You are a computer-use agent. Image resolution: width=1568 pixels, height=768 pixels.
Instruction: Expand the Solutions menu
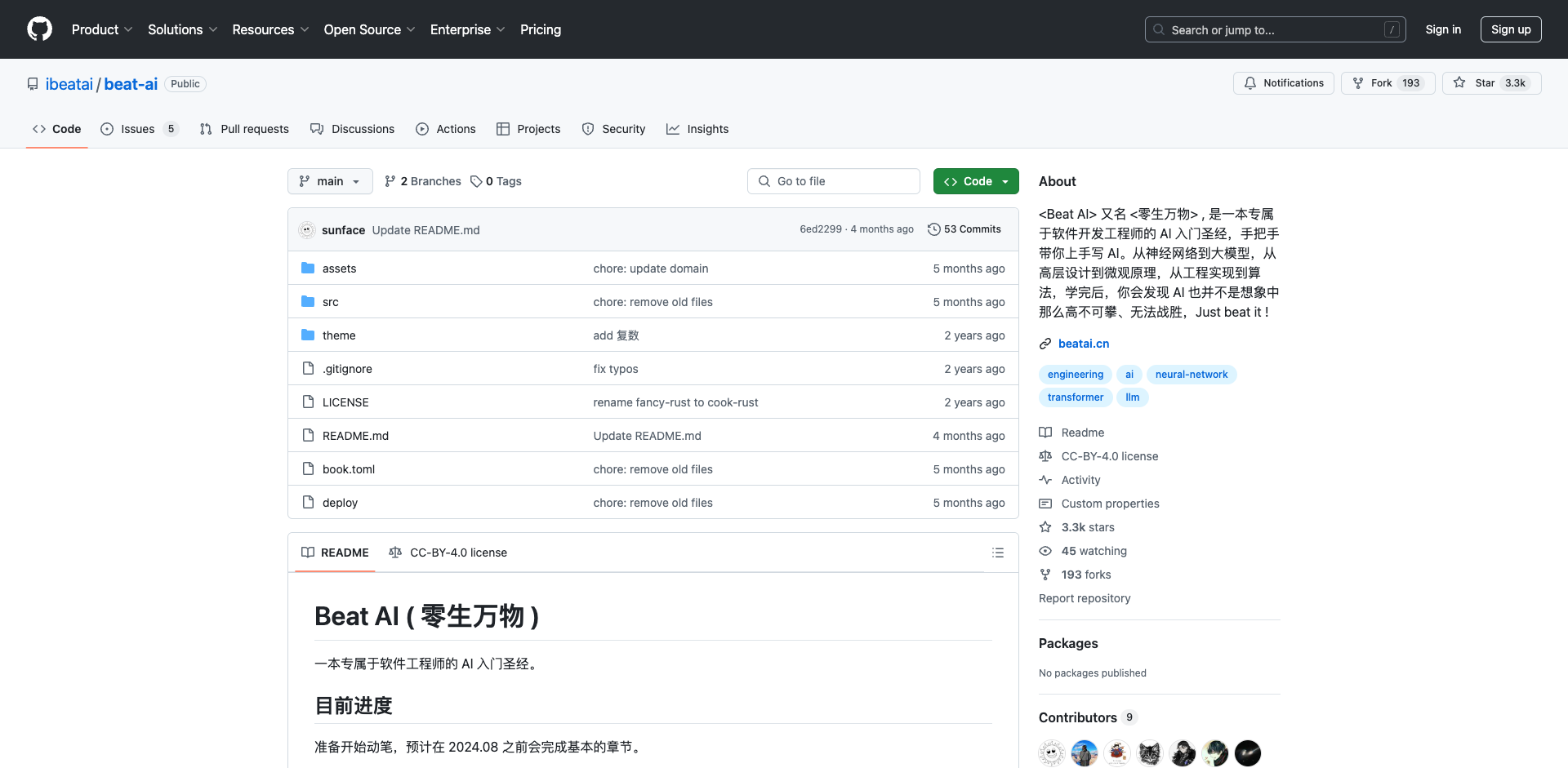tap(182, 29)
